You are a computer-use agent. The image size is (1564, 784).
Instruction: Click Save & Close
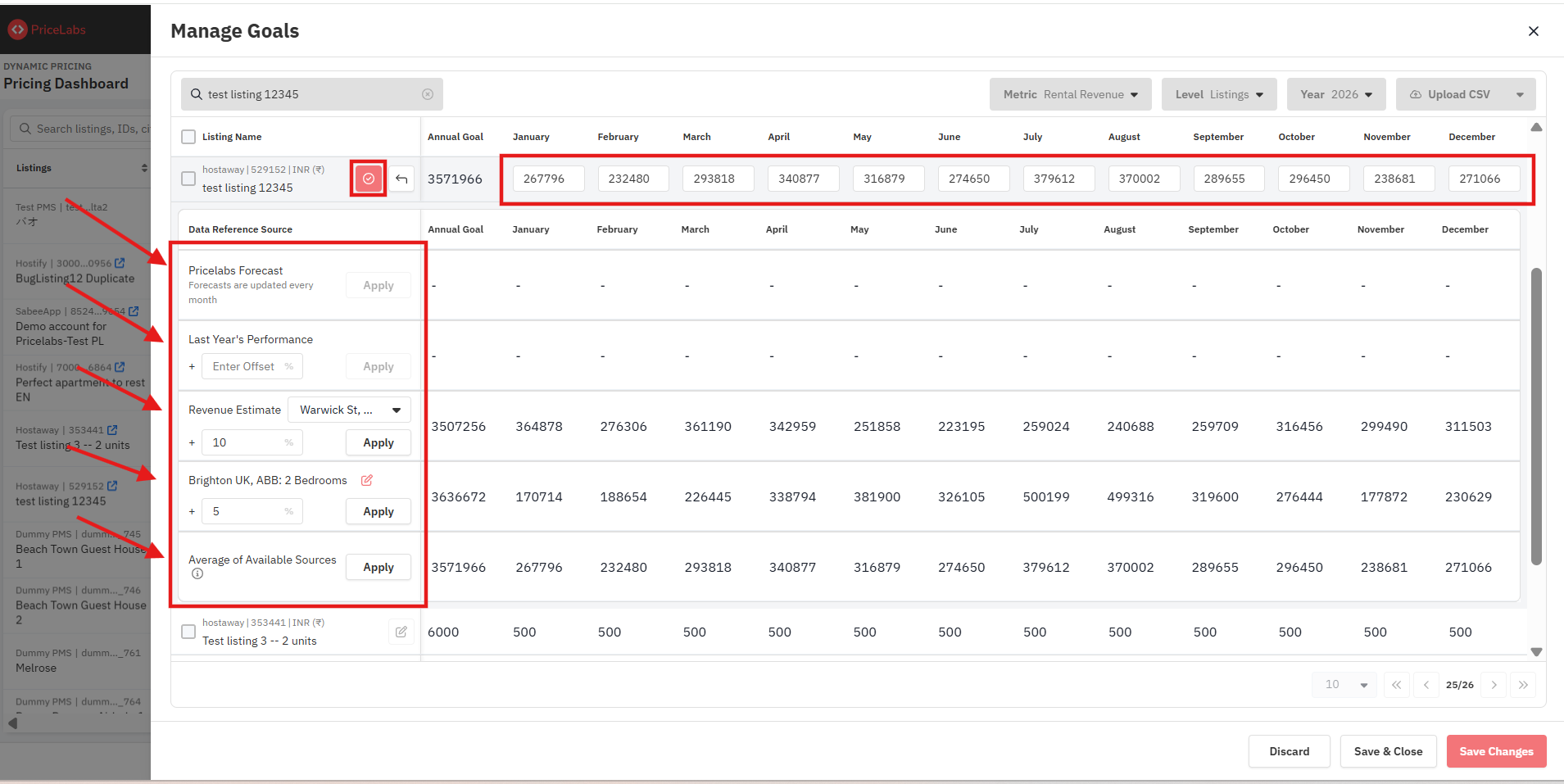pos(1389,751)
